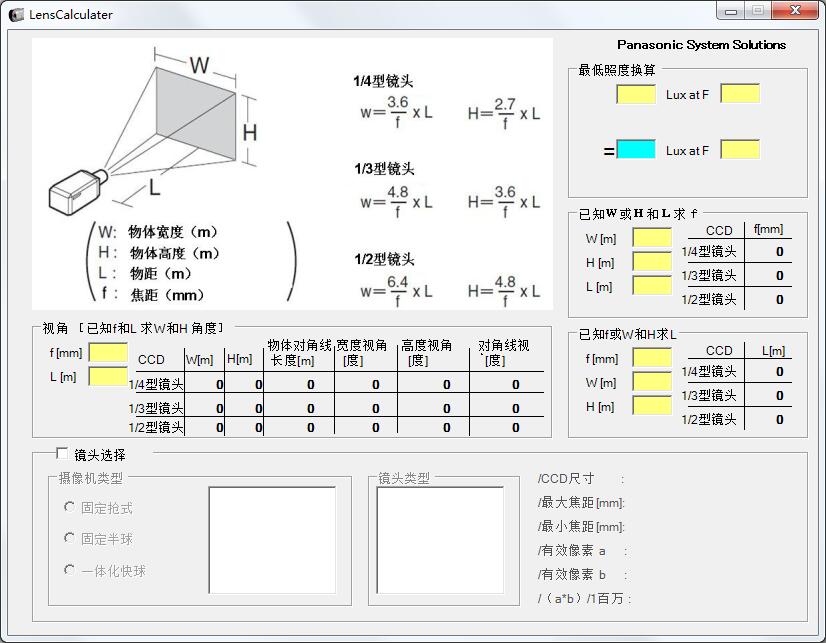Click the 1/2型镜头 L[m] result value
826x643 pixels.
779,420
